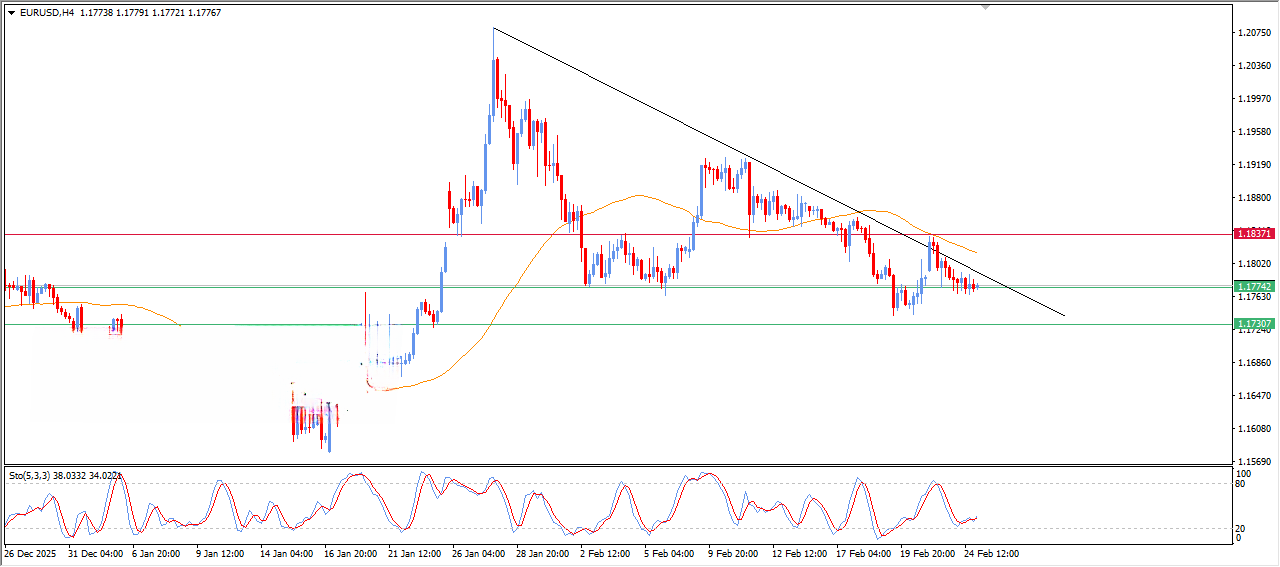The width and height of the screenshot is (1280, 567).
Task: Click the 1.20750 price scale value
Action: [x=1253, y=33]
